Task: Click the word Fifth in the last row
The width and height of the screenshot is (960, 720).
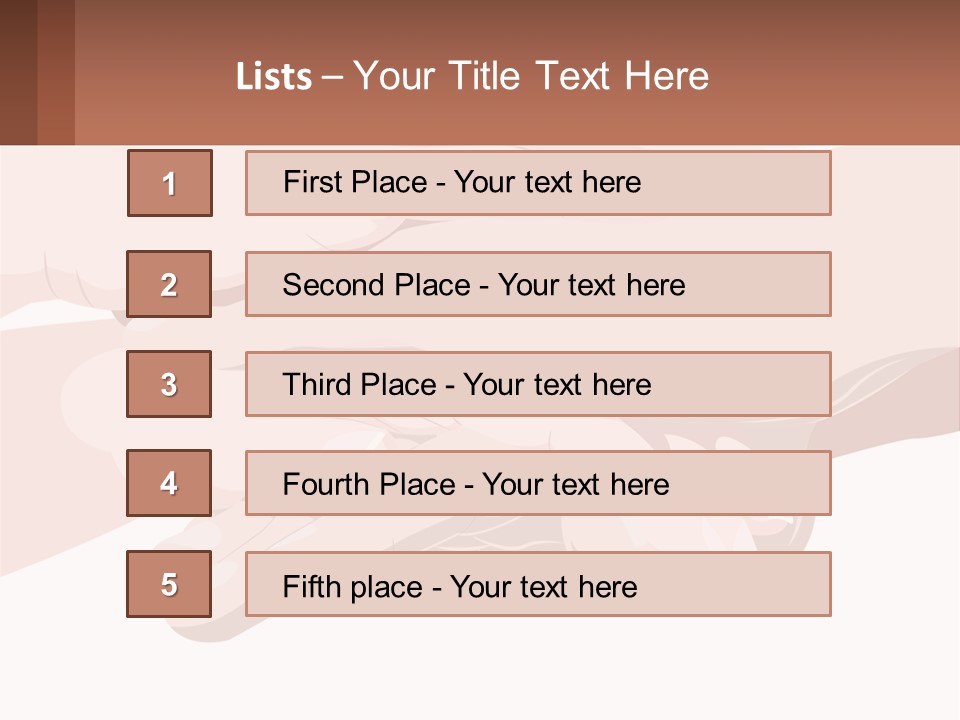Action: 311,586
